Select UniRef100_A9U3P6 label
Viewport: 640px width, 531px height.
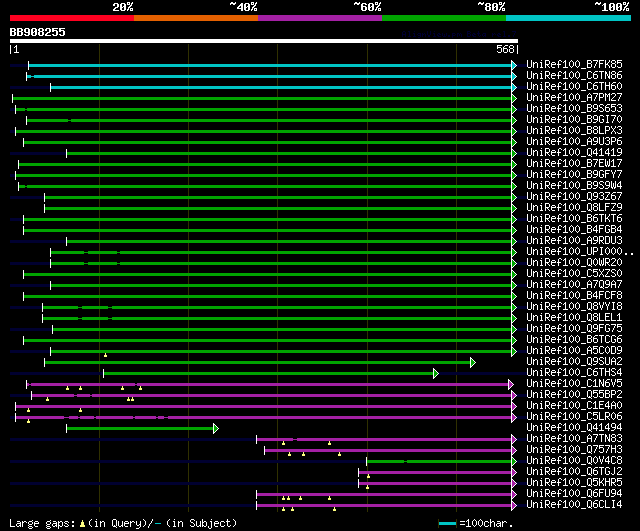[x=574, y=142]
